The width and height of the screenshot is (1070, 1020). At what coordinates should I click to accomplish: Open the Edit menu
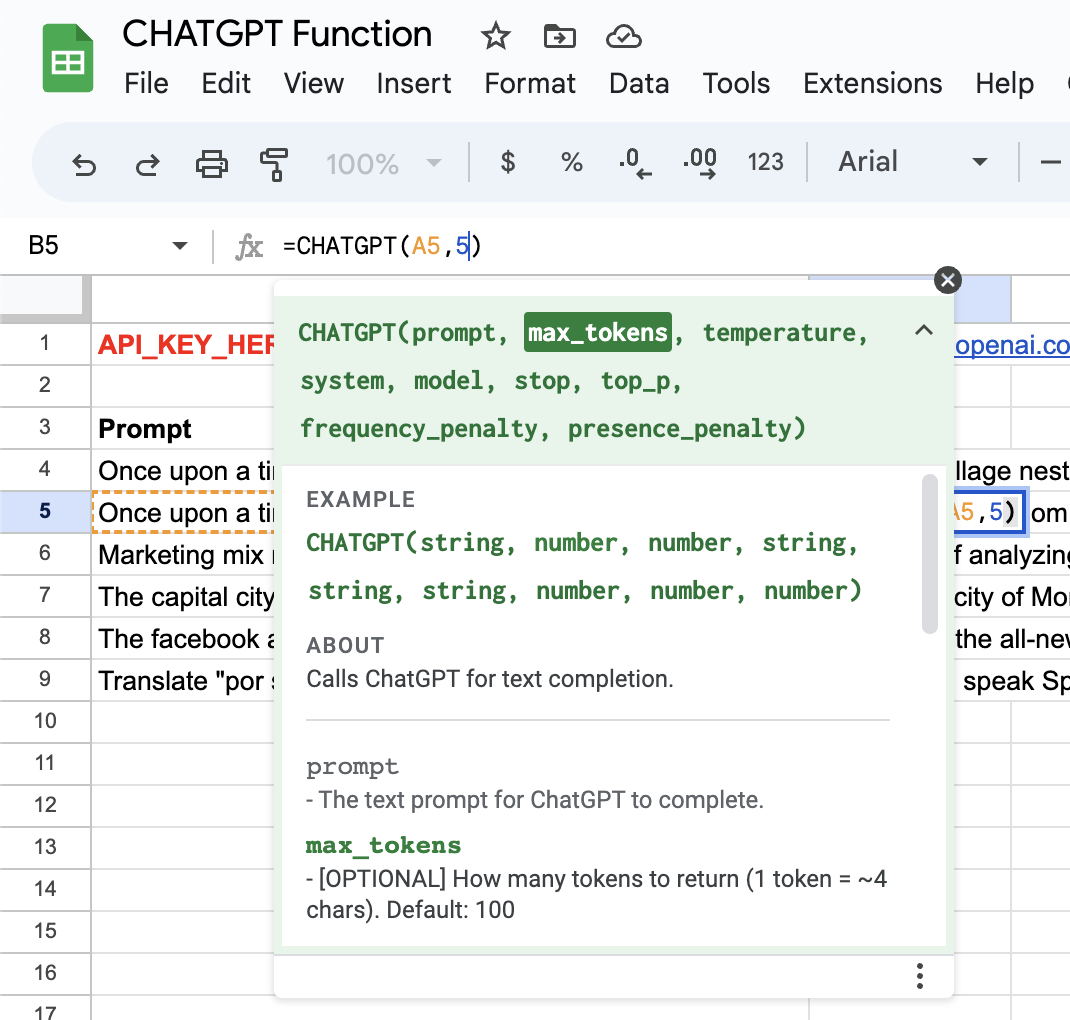pyautogui.click(x=226, y=83)
